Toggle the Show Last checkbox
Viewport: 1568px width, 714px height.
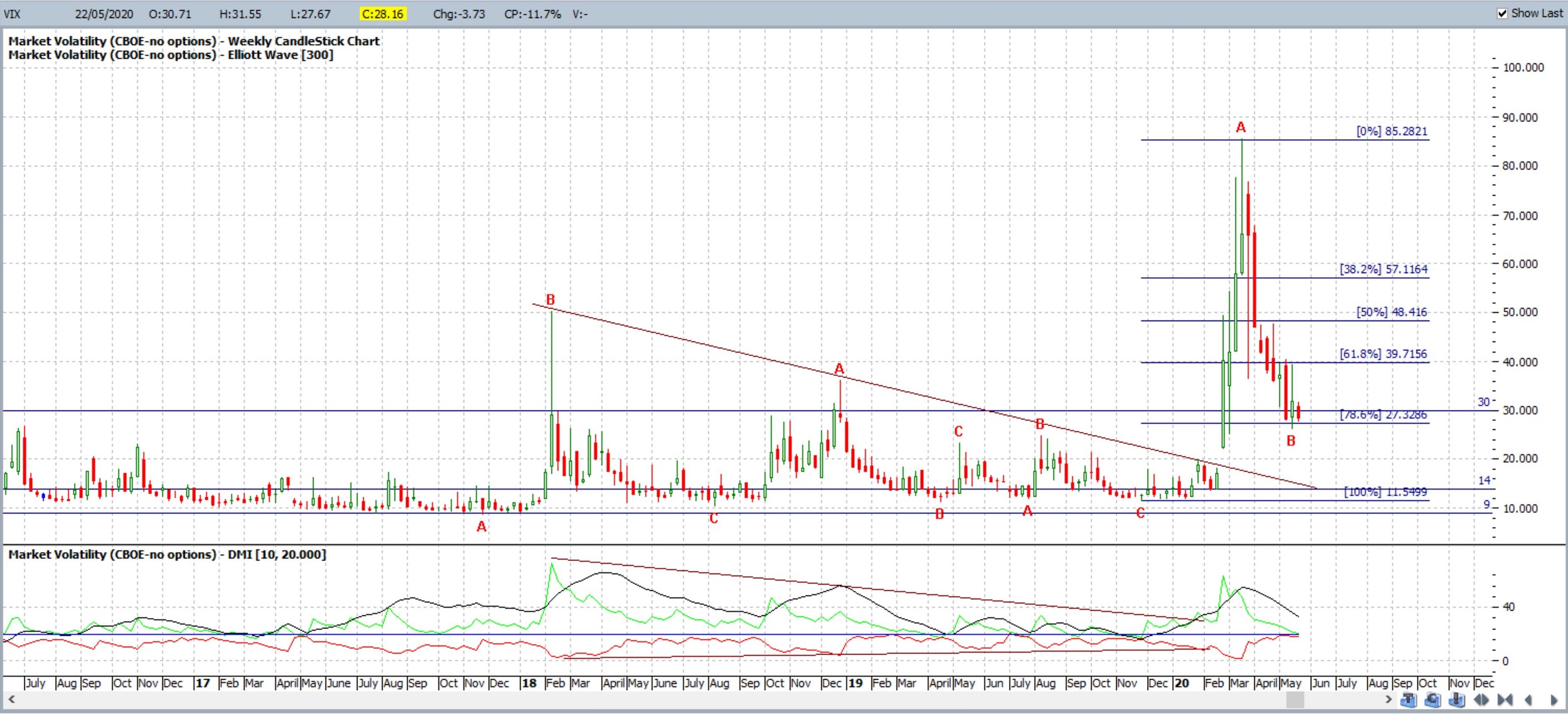[x=1502, y=13]
